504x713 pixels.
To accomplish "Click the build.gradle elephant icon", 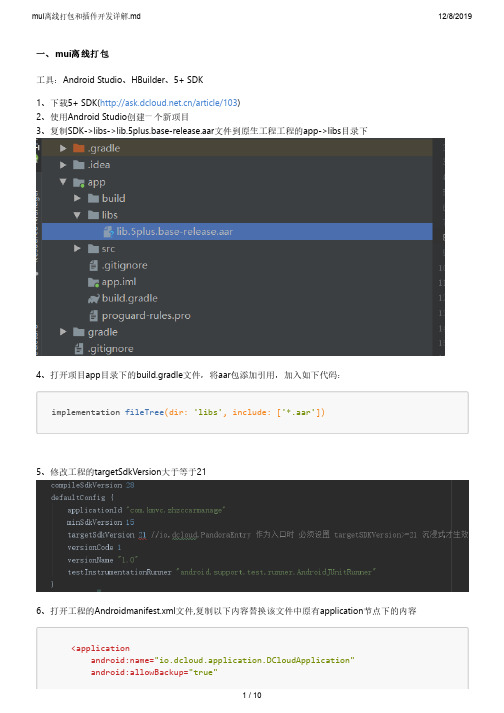I will point(93,299).
